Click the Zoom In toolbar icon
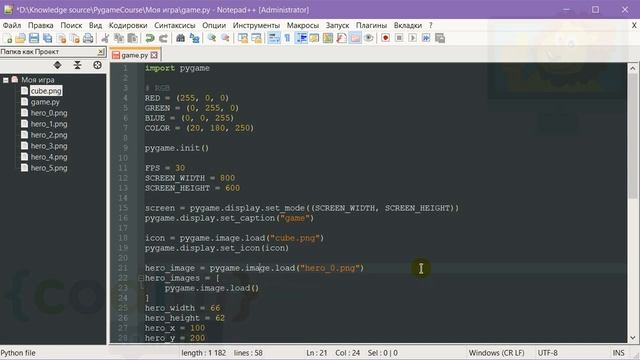 tap(211, 38)
